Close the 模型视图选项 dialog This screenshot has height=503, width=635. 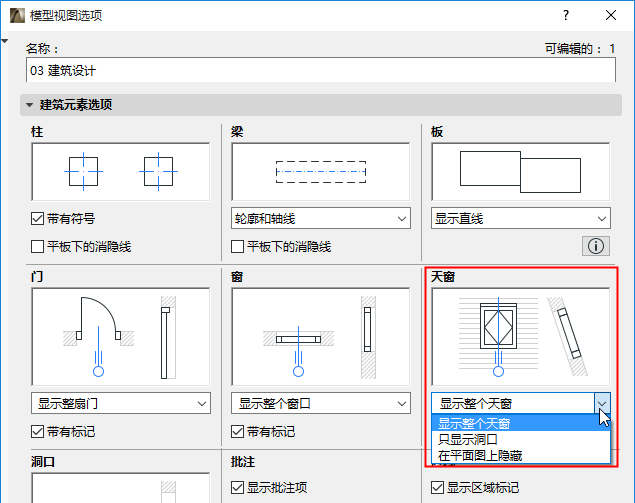click(x=611, y=15)
